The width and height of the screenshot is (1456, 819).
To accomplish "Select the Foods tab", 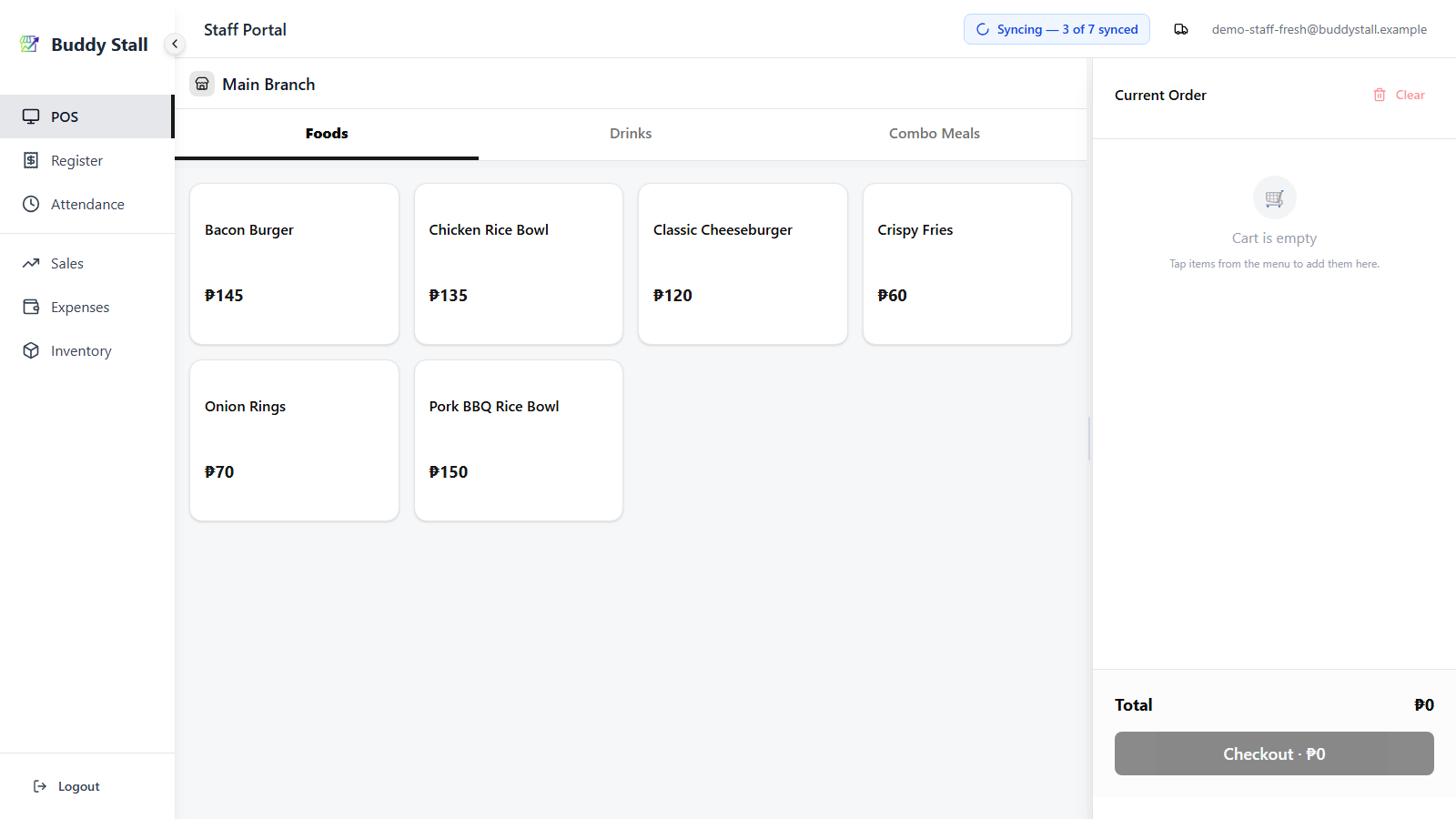I will (327, 134).
